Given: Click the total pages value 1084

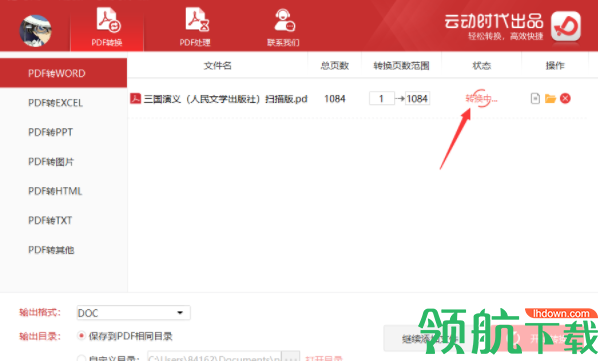Looking at the screenshot, I should click(334, 99).
